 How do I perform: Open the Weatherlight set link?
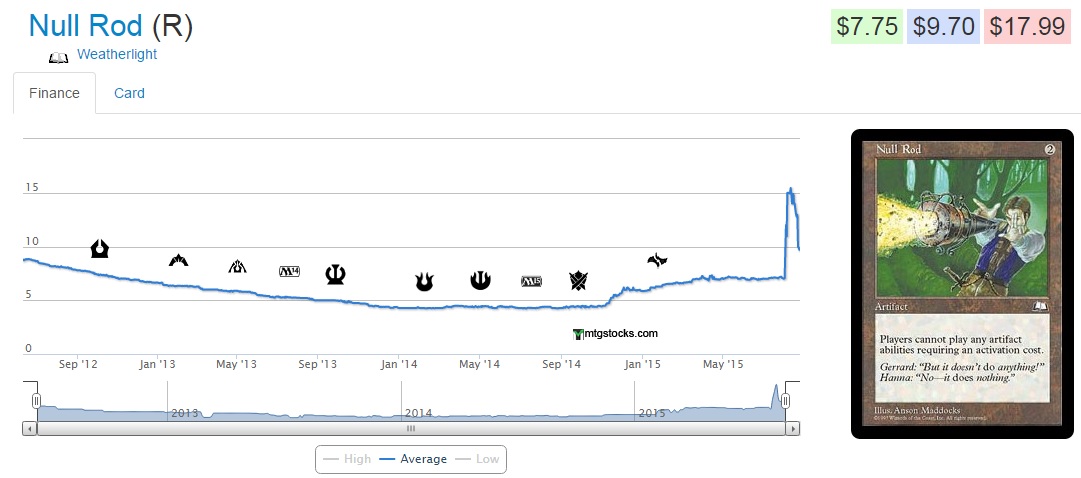pyautogui.click(x=116, y=54)
